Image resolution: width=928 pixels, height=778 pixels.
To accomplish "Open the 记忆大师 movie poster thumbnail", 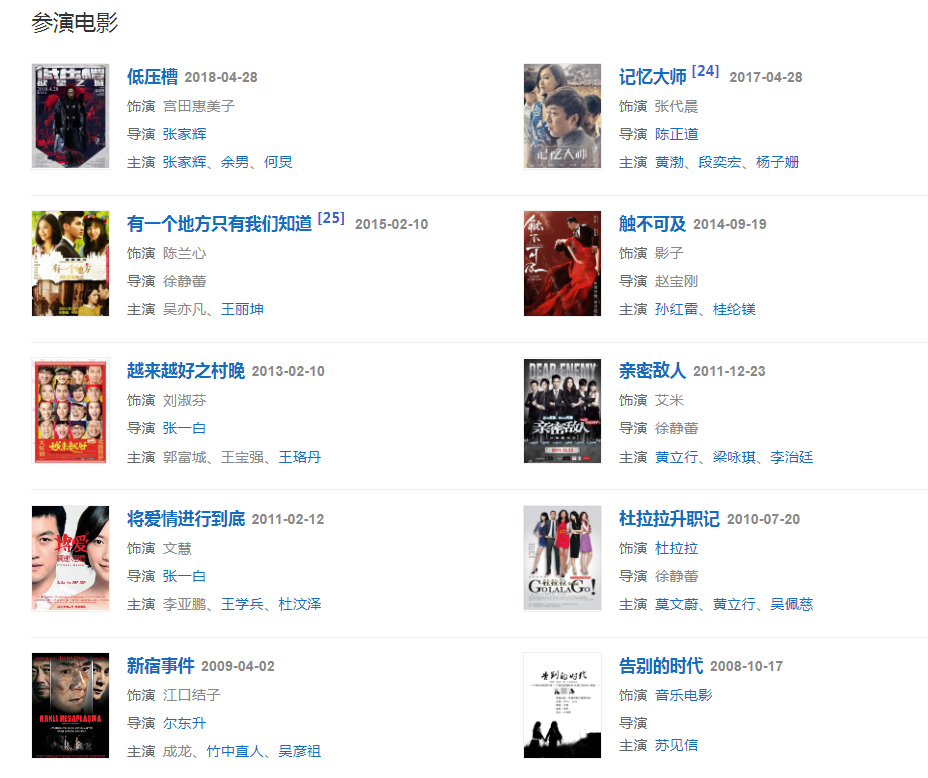I will 562,117.
